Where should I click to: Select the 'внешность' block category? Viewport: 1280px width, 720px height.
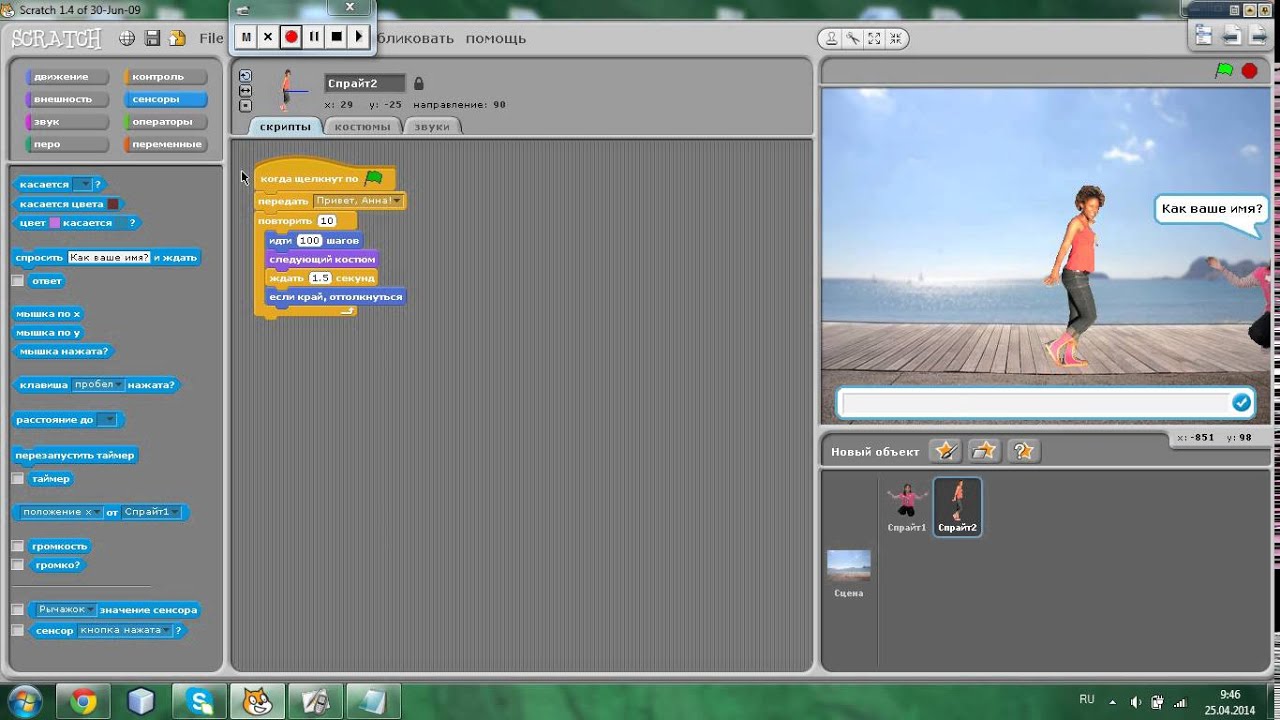(x=66, y=99)
